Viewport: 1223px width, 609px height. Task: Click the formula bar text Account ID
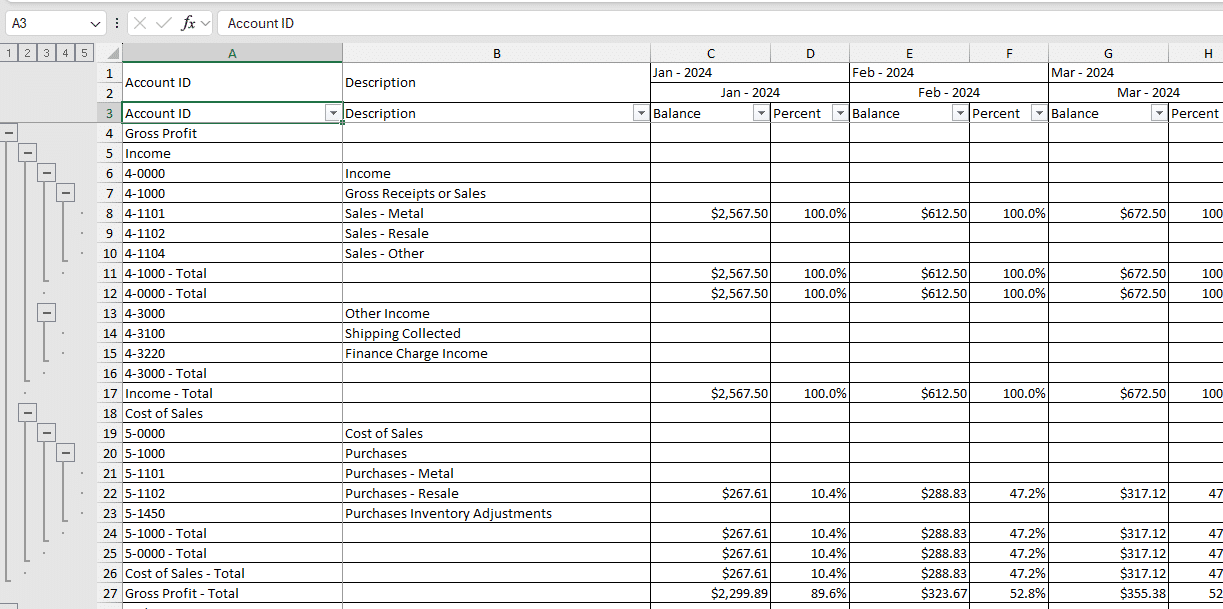(x=261, y=23)
